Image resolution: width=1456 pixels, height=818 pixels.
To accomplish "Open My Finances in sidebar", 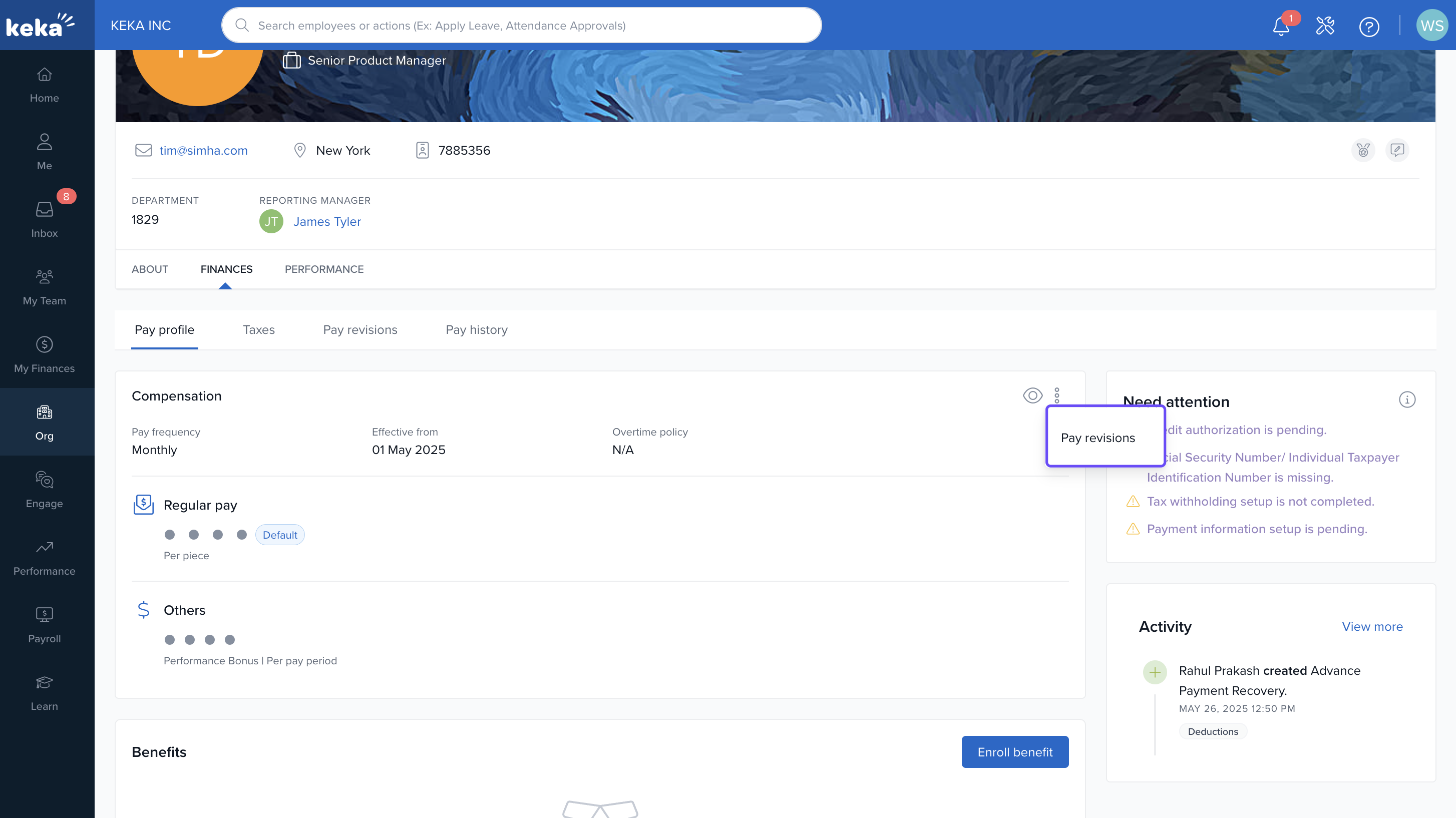I will [44, 354].
